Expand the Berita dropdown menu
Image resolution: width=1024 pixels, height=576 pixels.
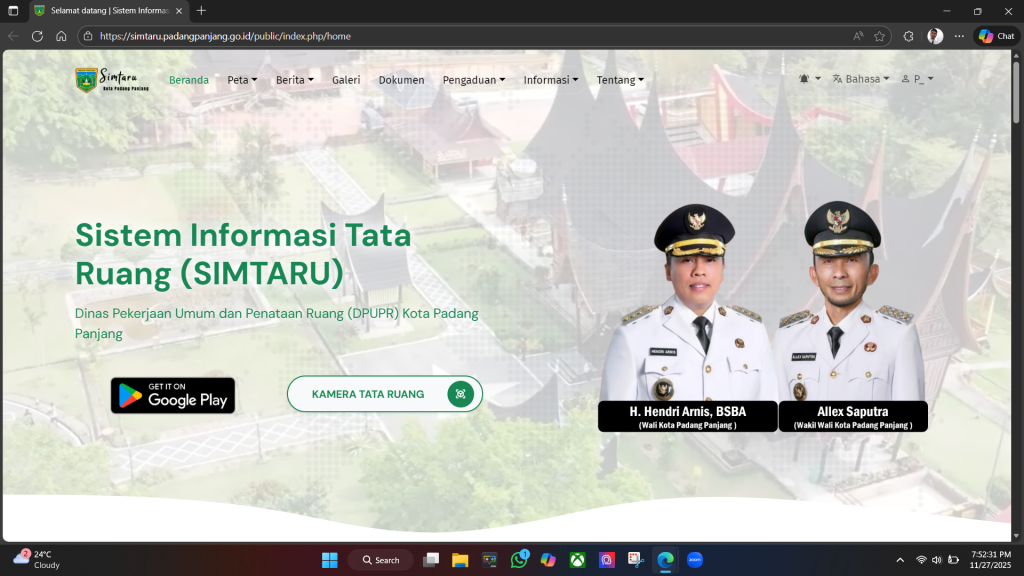click(294, 80)
